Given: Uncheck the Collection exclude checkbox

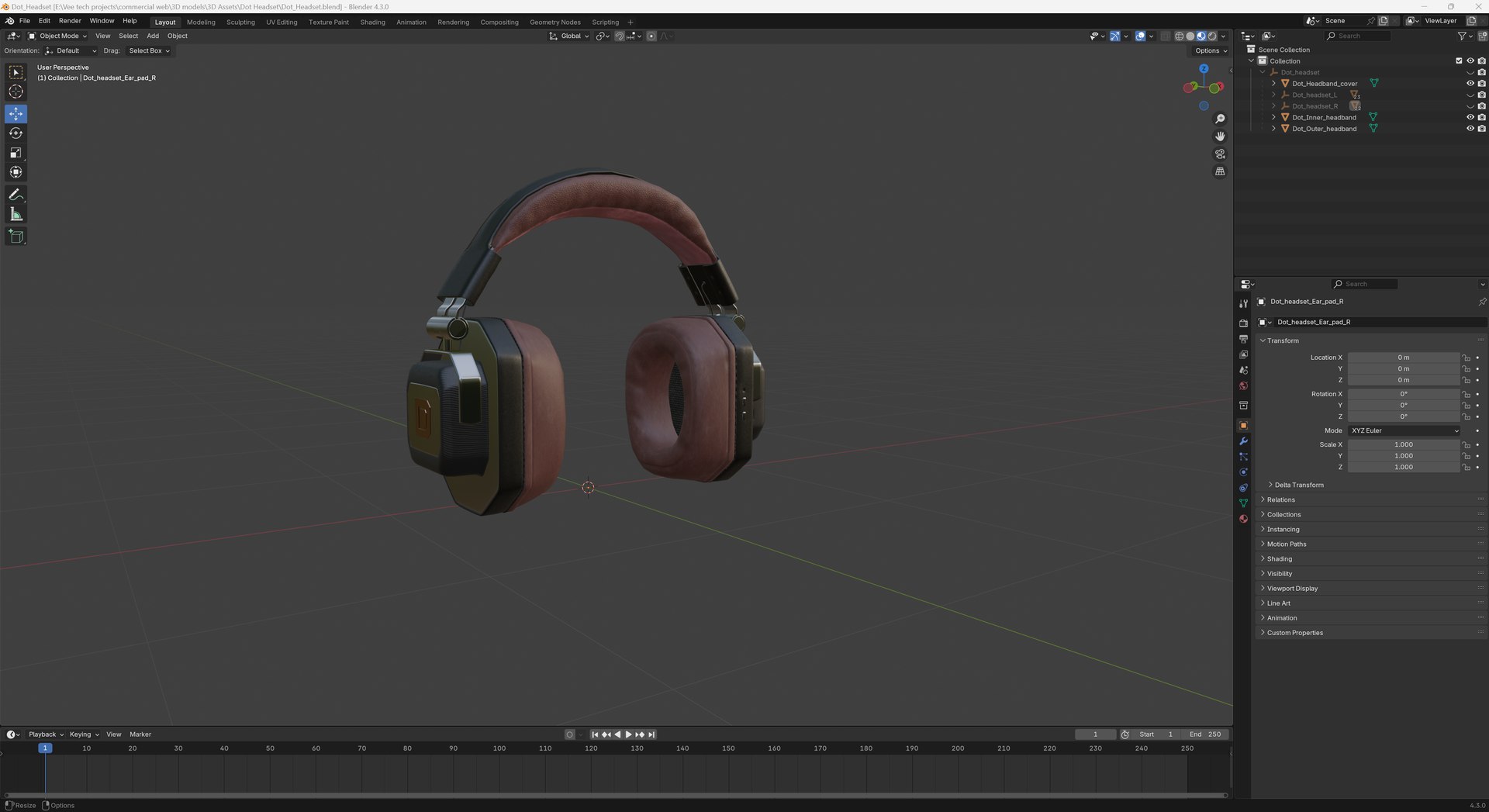Looking at the screenshot, I should (x=1459, y=61).
